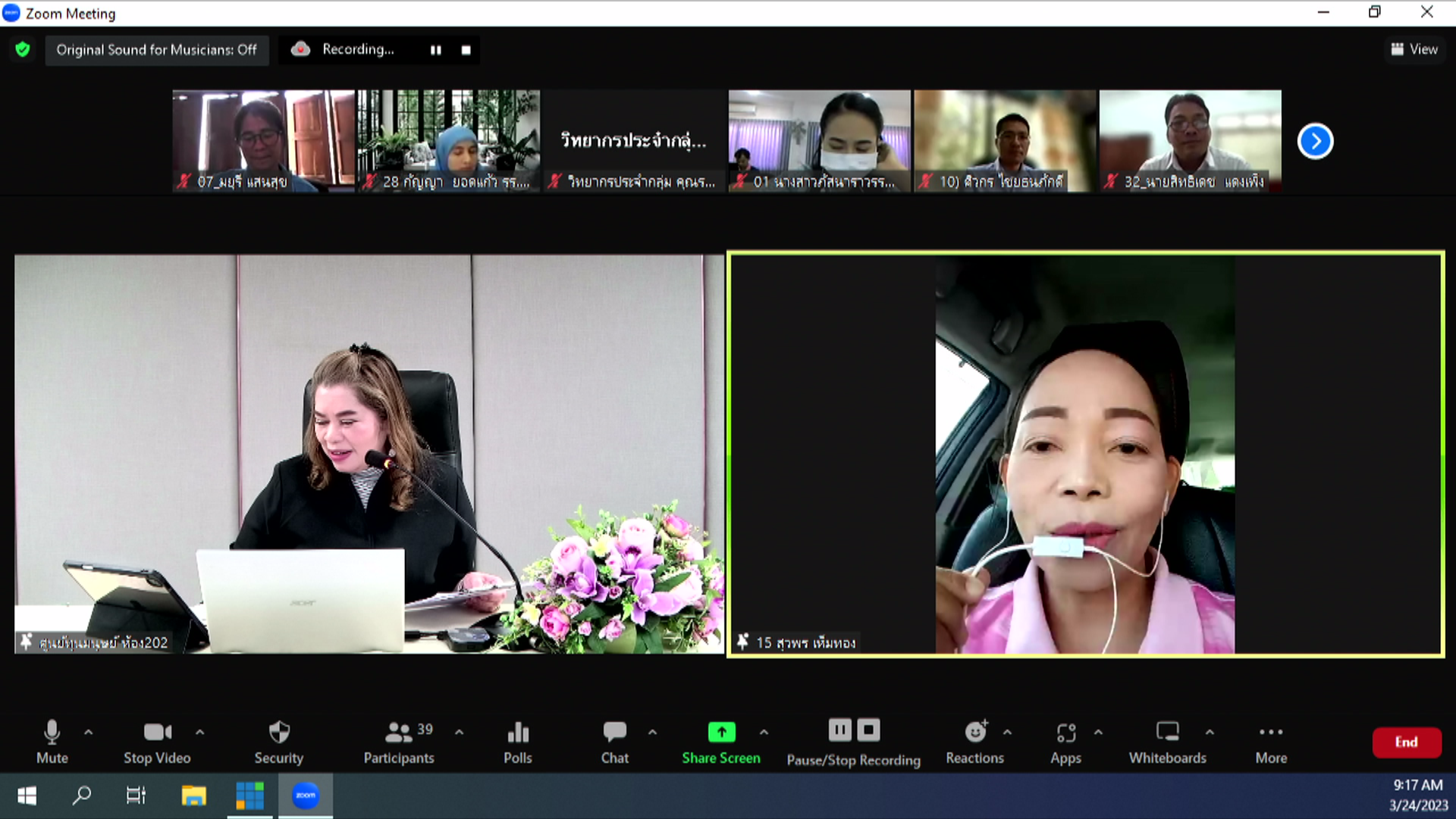Click the Zoom taskbar icon
The image size is (1456, 819).
(306, 795)
